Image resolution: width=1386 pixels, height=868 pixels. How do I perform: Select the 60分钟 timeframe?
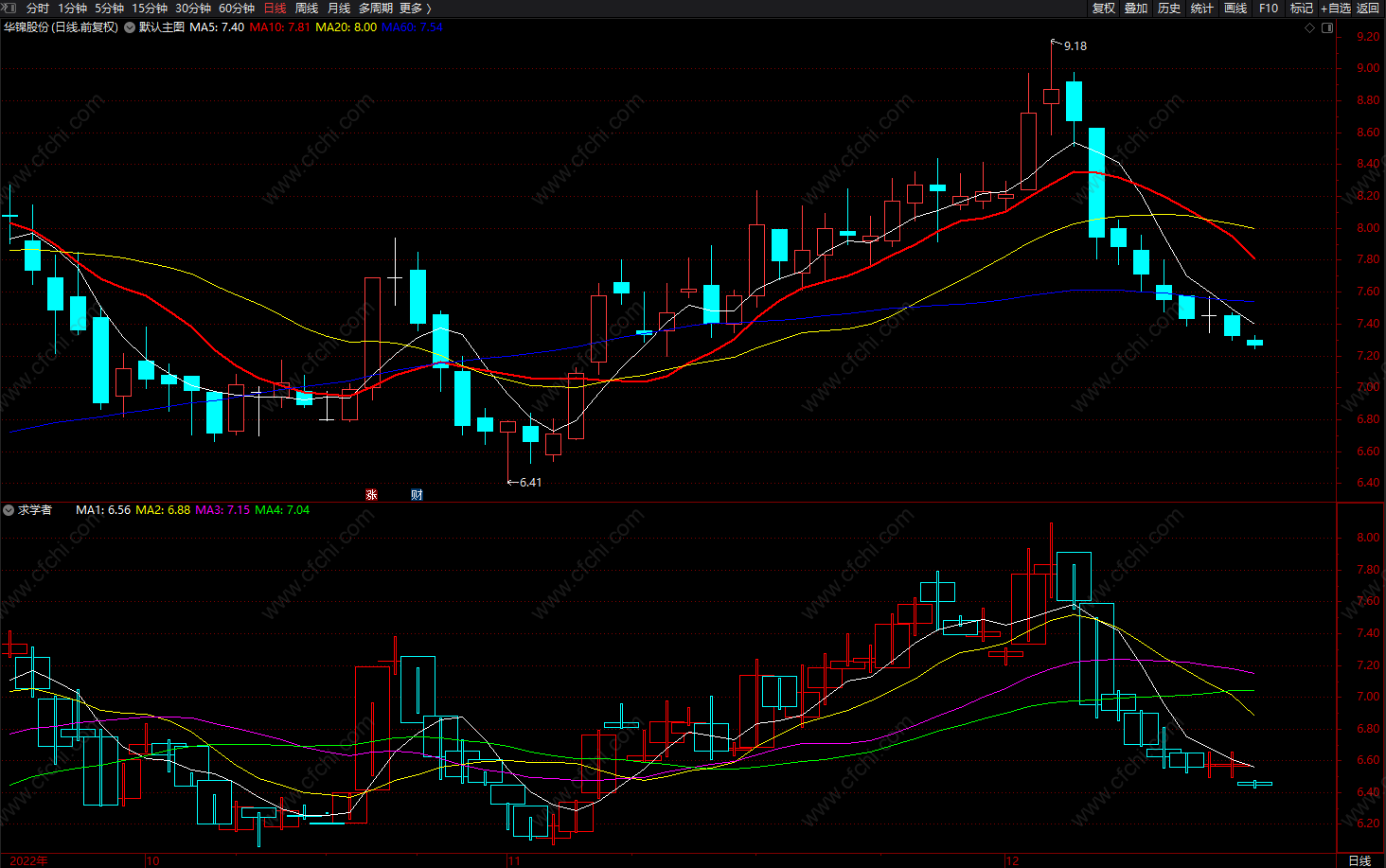coord(237,9)
